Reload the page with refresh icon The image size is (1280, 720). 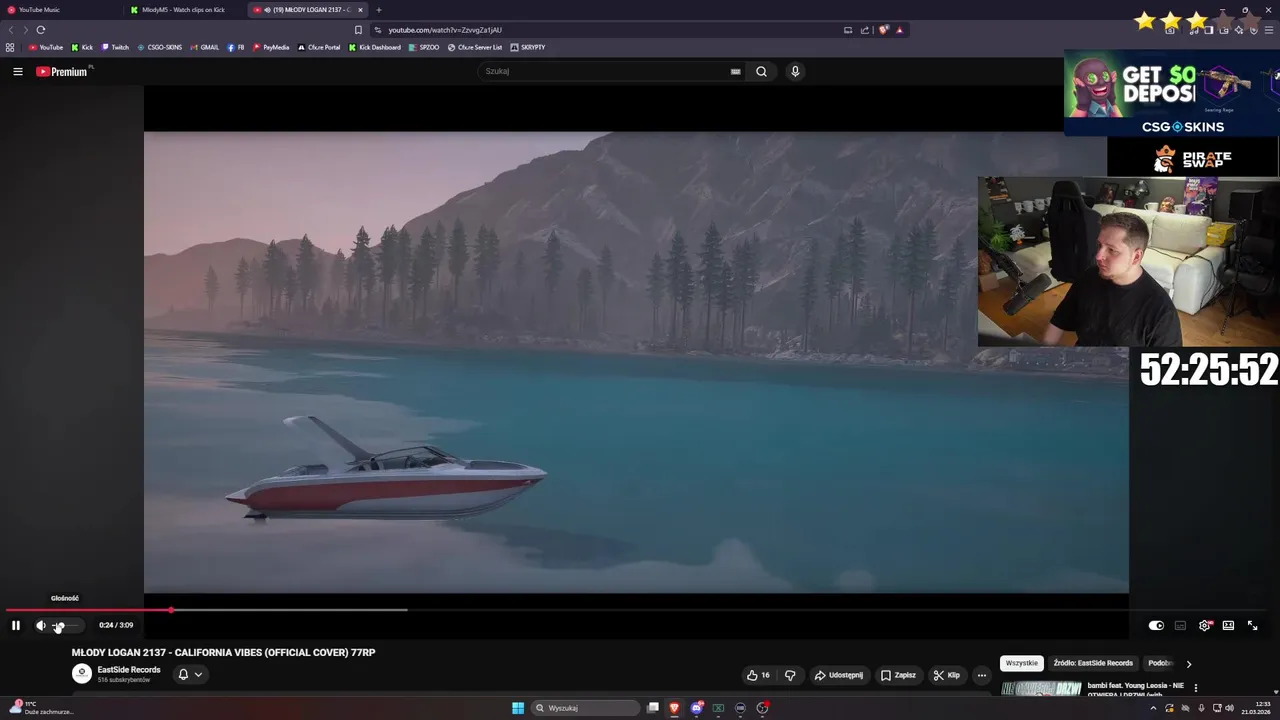click(x=41, y=30)
